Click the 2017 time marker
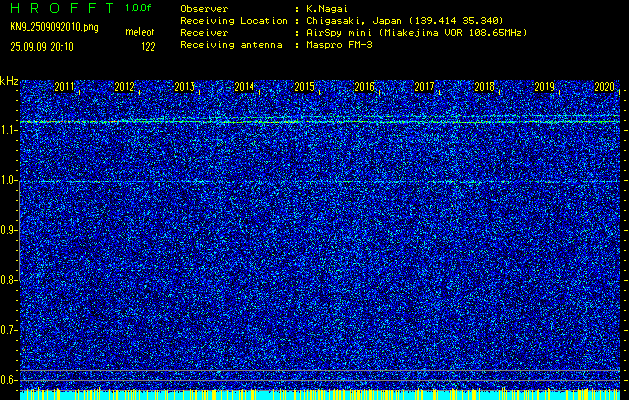 (x=424, y=87)
